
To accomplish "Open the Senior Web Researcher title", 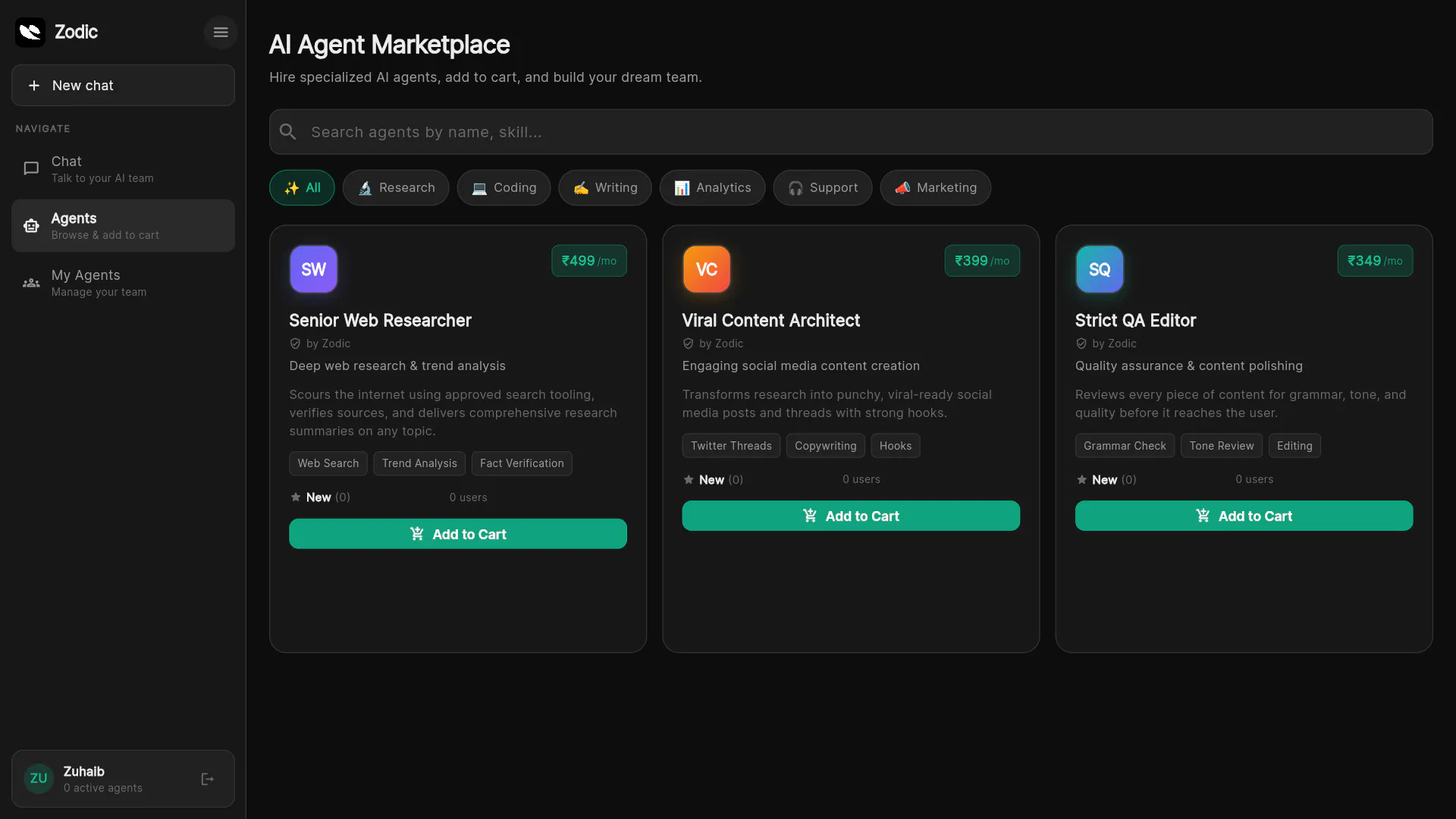I will click(380, 320).
